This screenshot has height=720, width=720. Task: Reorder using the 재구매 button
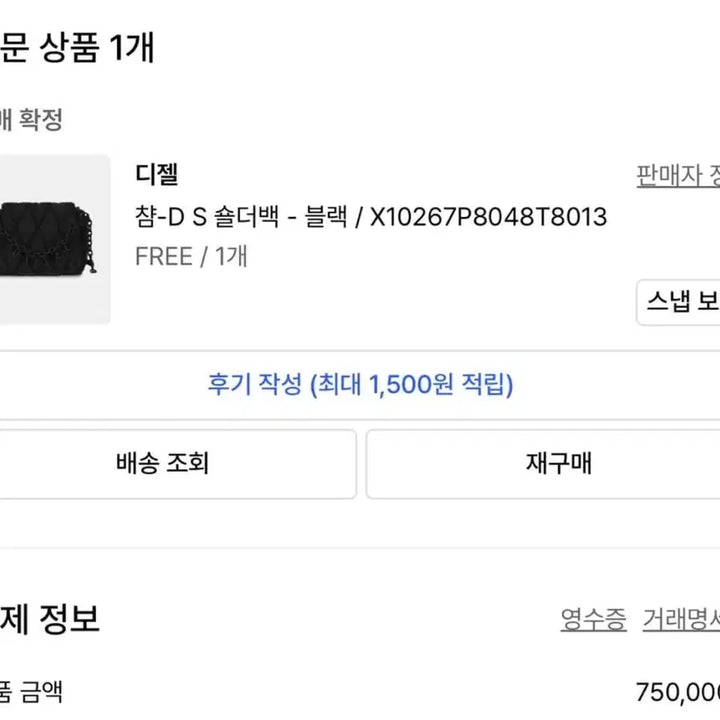(x=558, y=464)
